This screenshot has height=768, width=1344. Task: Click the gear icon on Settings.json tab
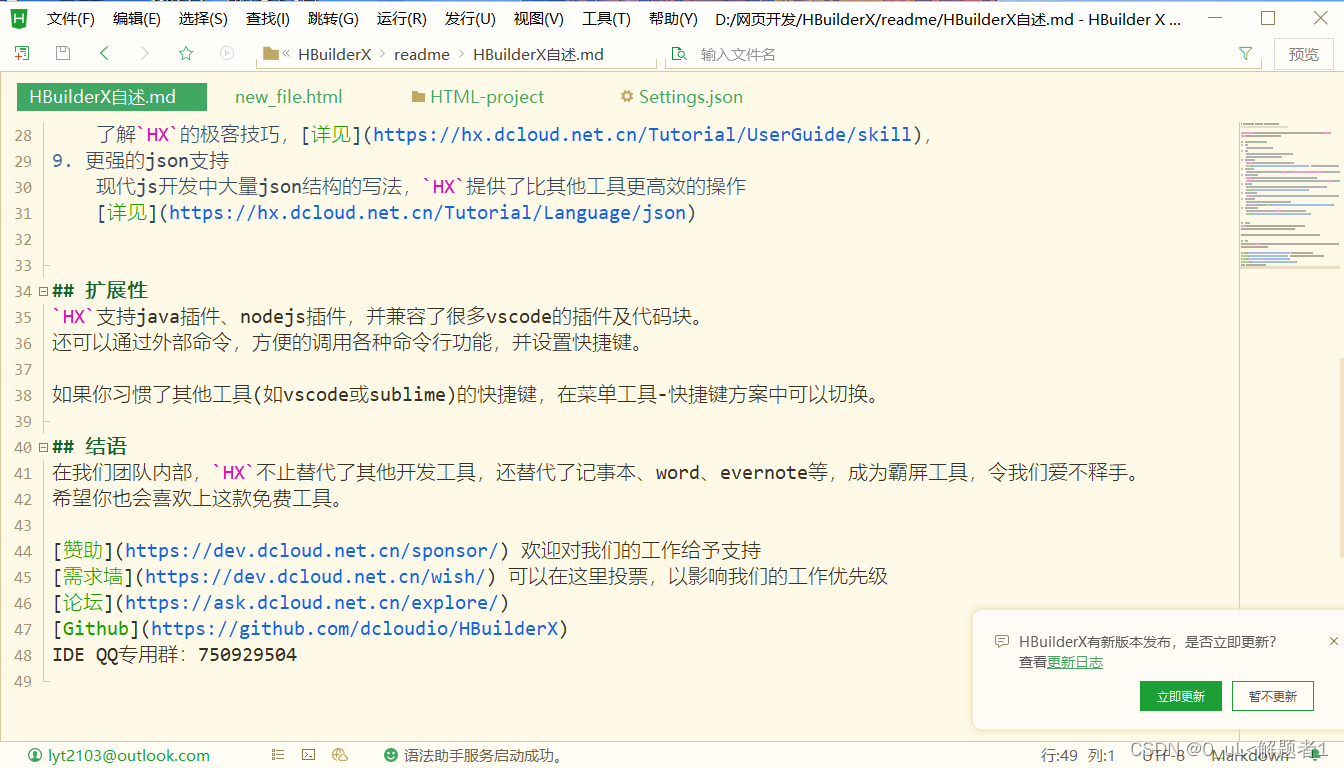[x=627, y=97]
